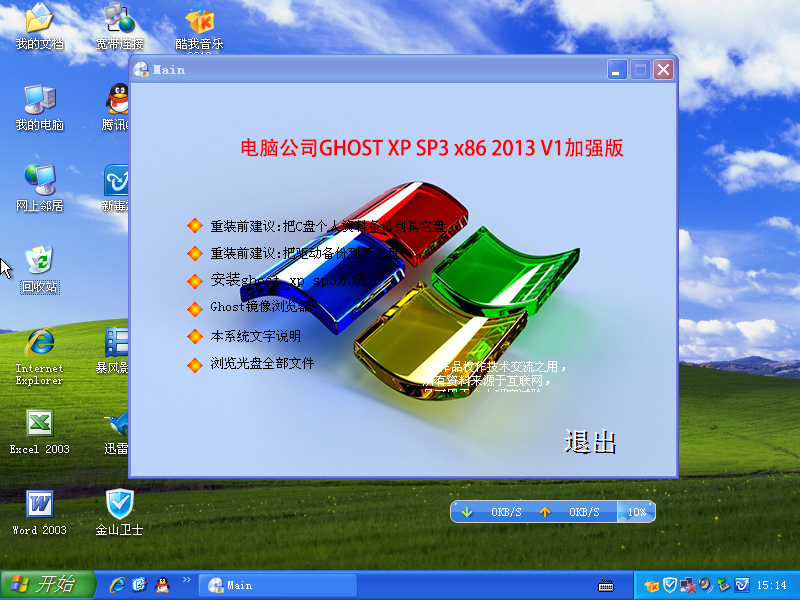This screenshot has height=600, width=800.
Task: Click the 10% usage indicator on floating bar
Action: (x=636, y=512)
